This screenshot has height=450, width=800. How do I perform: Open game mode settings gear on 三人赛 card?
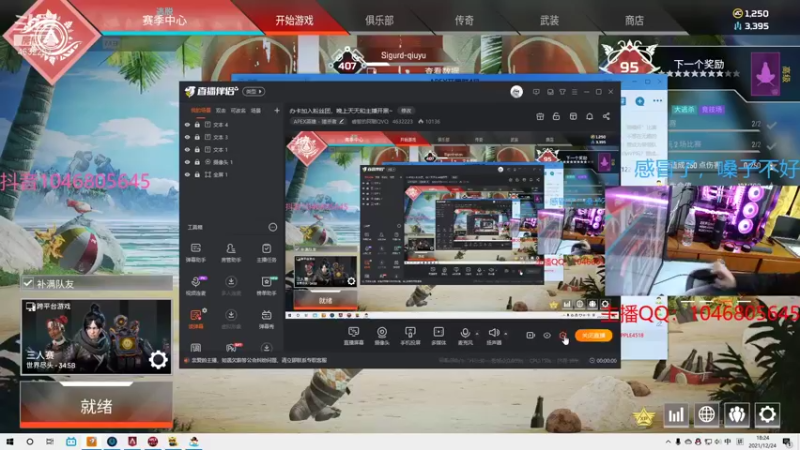[x=158, y=360]
